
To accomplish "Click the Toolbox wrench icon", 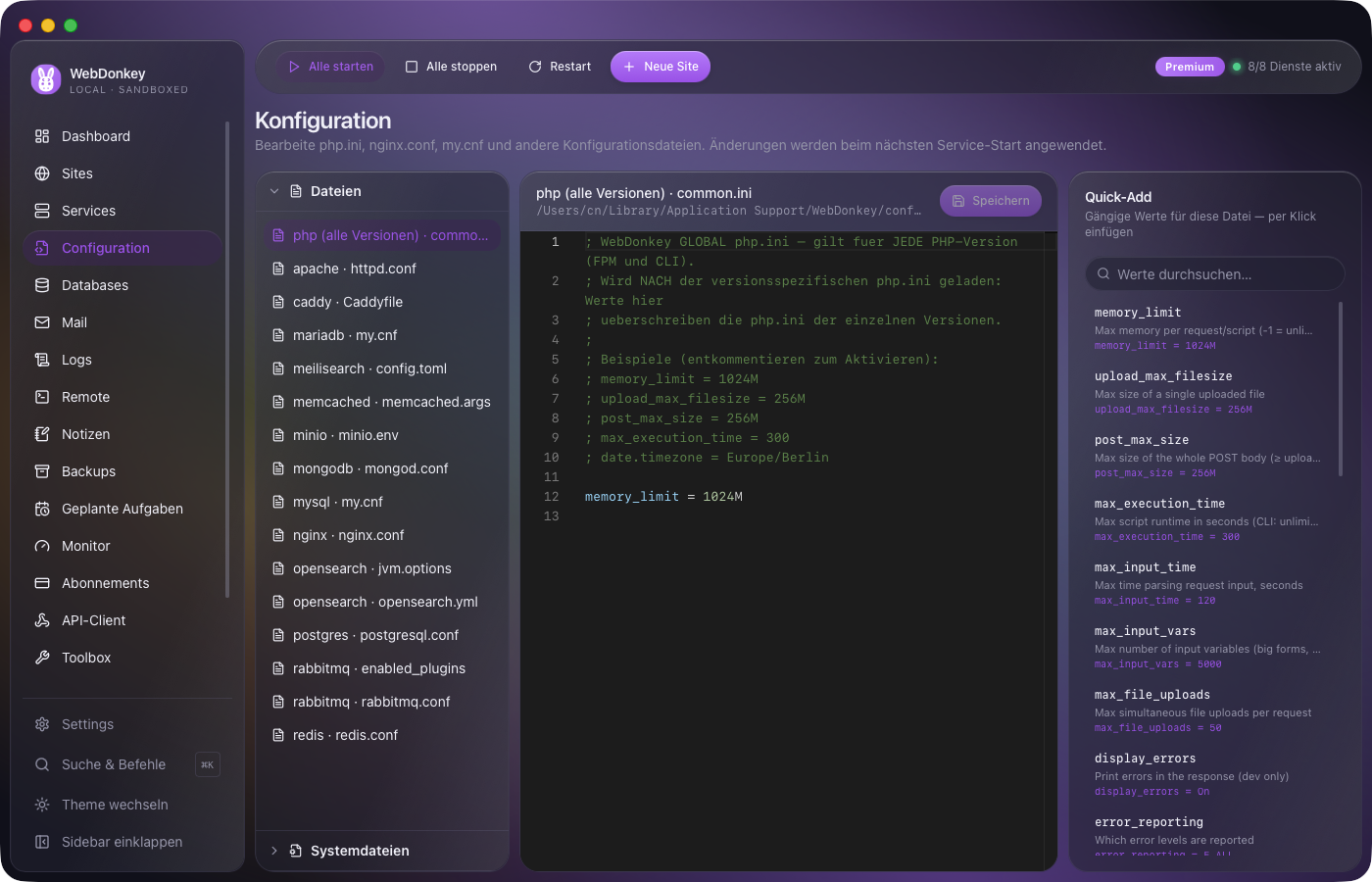I will 42,658.
